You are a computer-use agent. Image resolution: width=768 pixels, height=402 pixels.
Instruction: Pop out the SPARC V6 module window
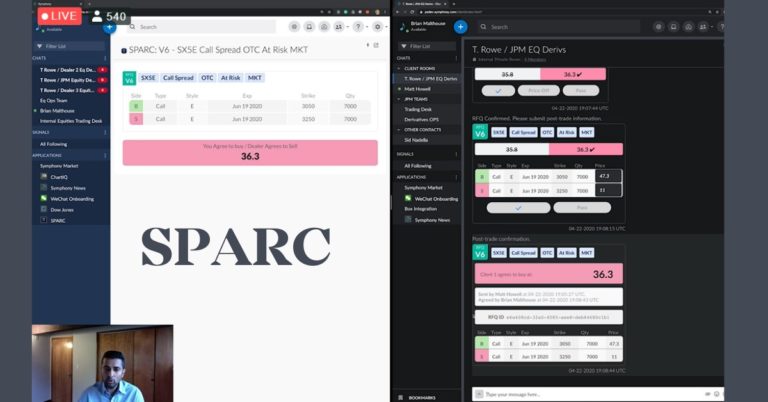(376, 45)
